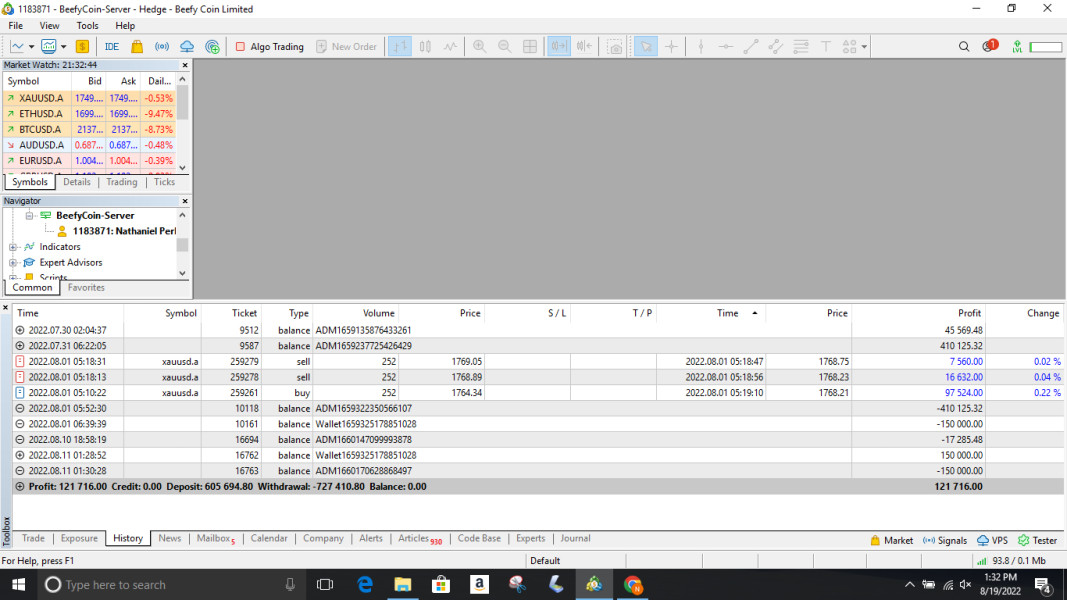Select the crosshair cursor tool
The image size is (1067, 600).
pyautogui.click(x=671, y=46)
